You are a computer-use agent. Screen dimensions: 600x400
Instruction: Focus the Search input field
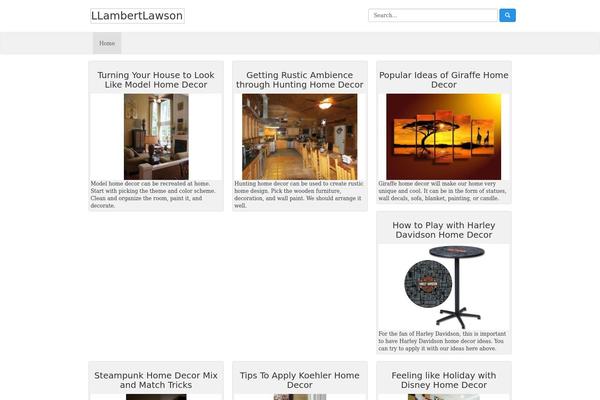click(433, 15)
